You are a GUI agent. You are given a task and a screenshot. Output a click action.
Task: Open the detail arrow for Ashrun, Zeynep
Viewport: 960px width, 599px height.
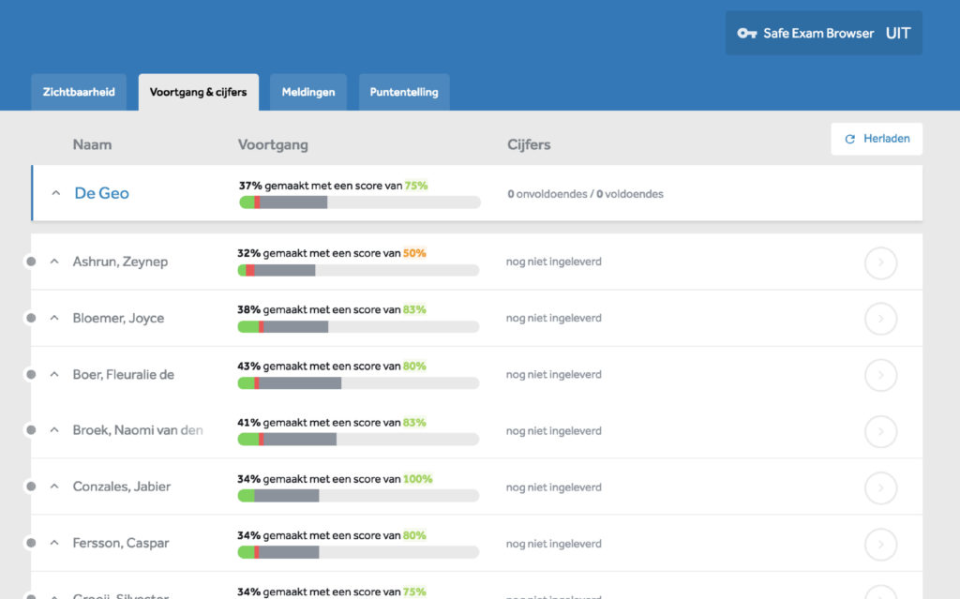click(x=881, y=262)
